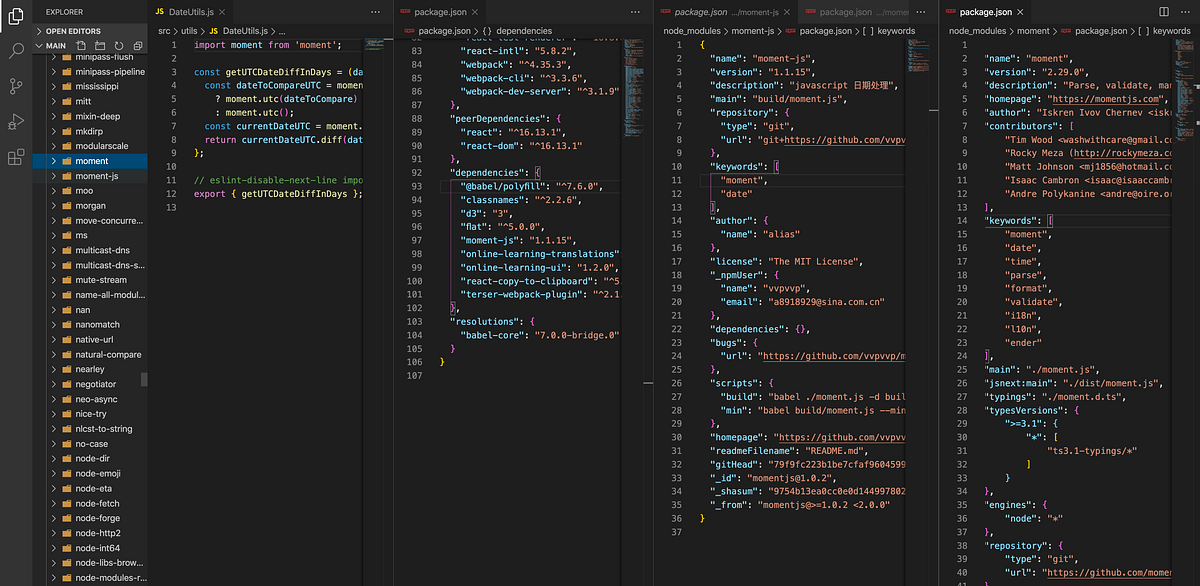Select the rightmost package.json tab
Image resolution: width=1200 pixels, height=586 pixels.
pos(985,14)
